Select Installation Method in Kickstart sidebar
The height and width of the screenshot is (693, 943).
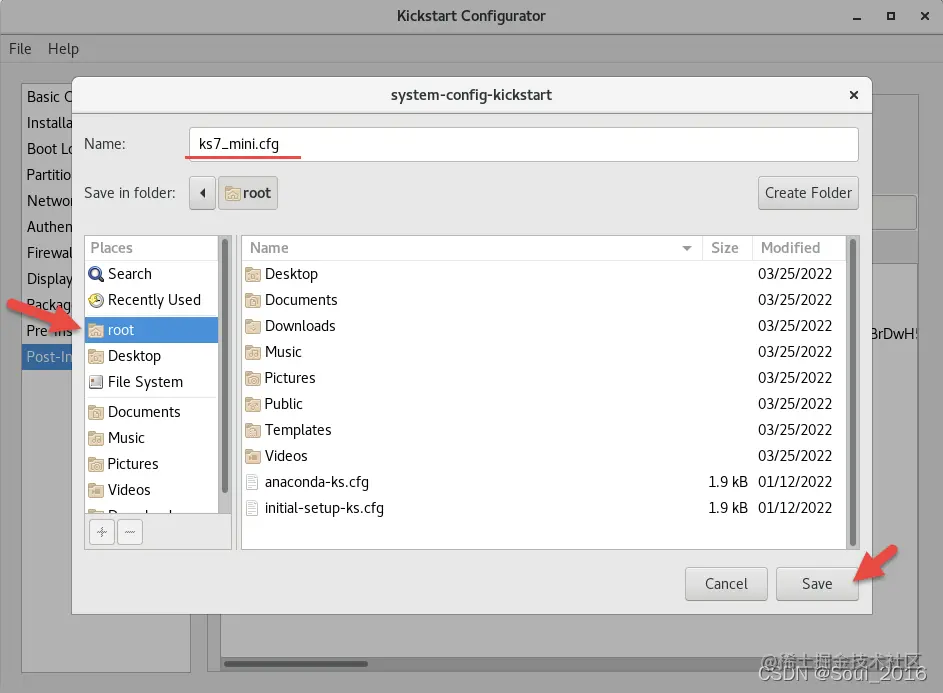point(48,123)
